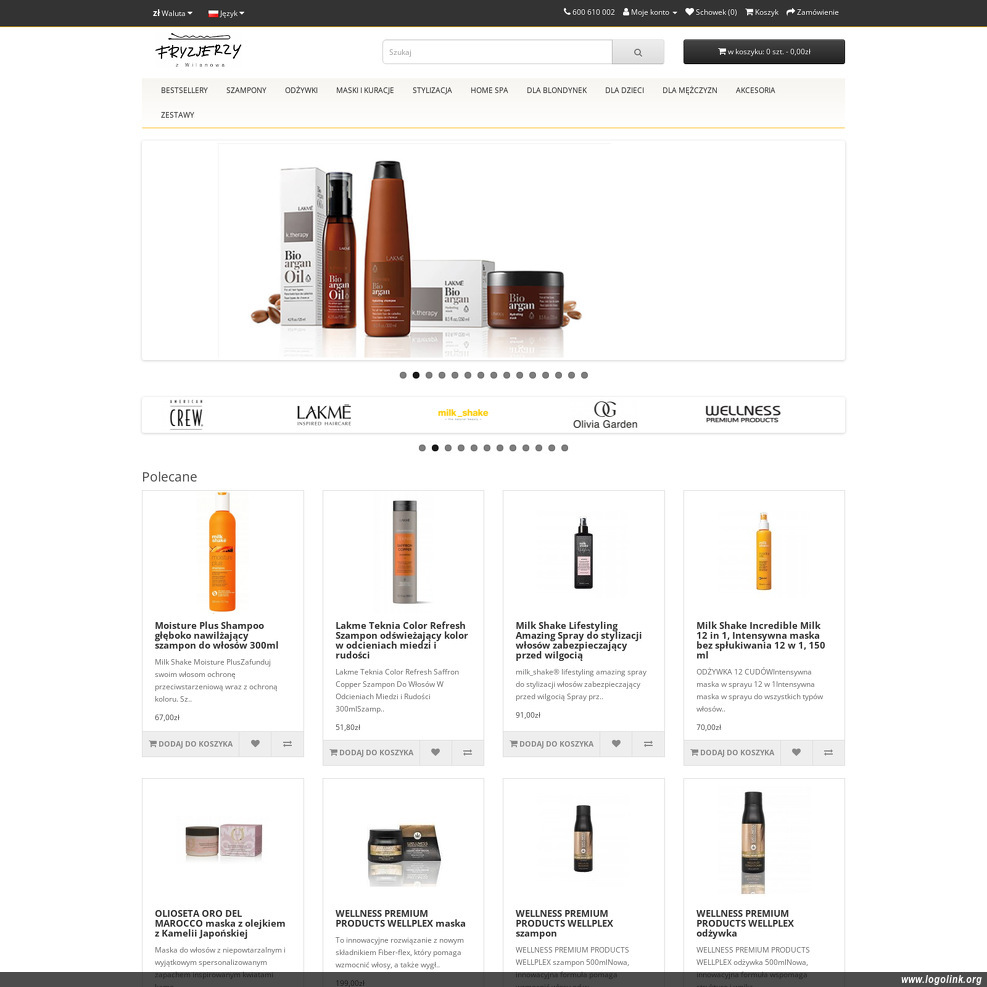Open Milk Shake Incredible Milk title link
This screenshot has height=987, width=987.
point(760,640)
